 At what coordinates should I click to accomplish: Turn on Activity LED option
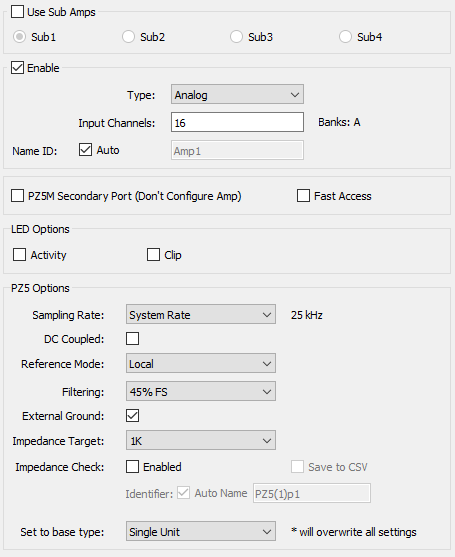click(19, 255)
